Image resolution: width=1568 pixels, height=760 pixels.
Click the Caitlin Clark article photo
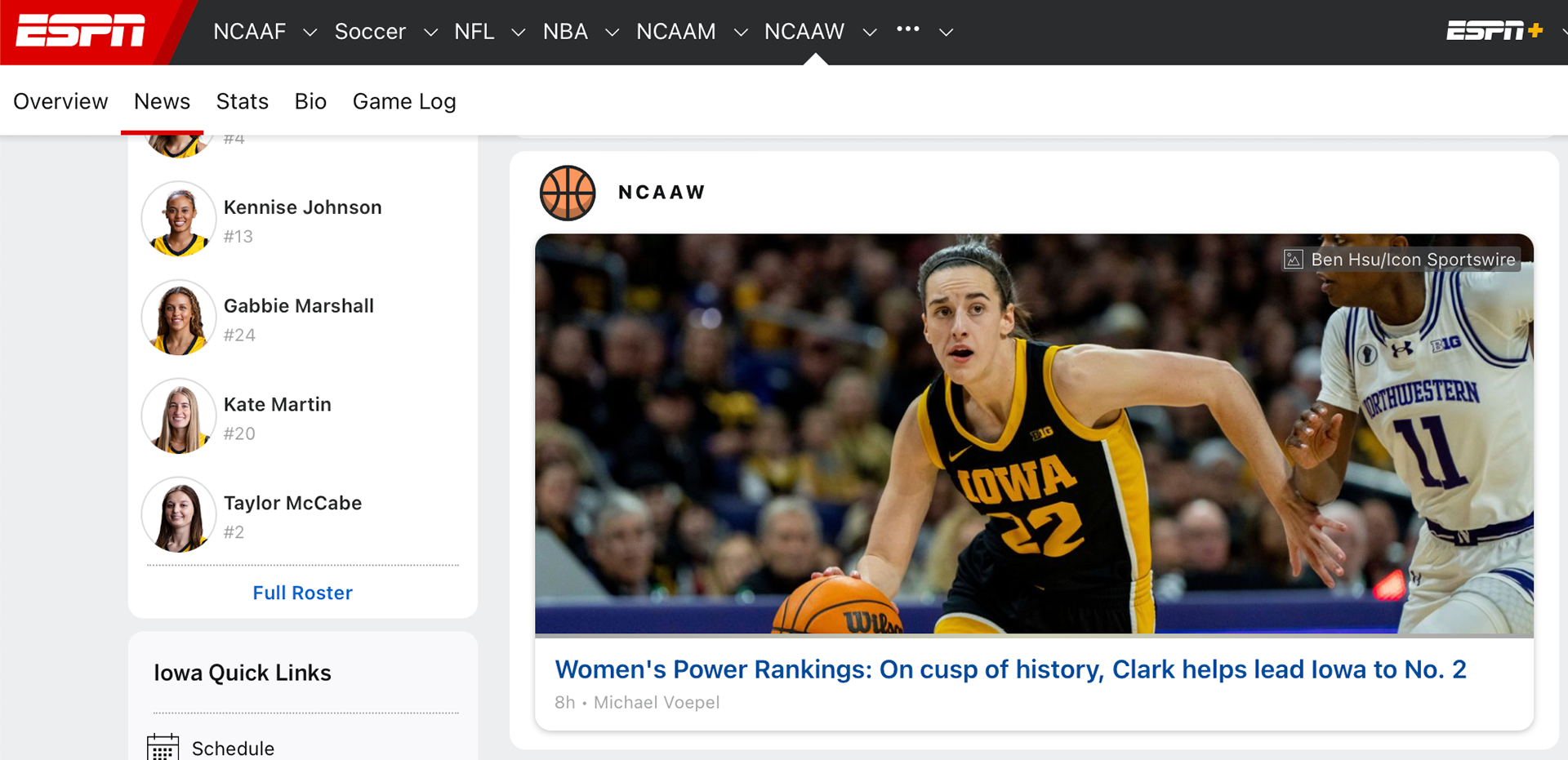1033,433
